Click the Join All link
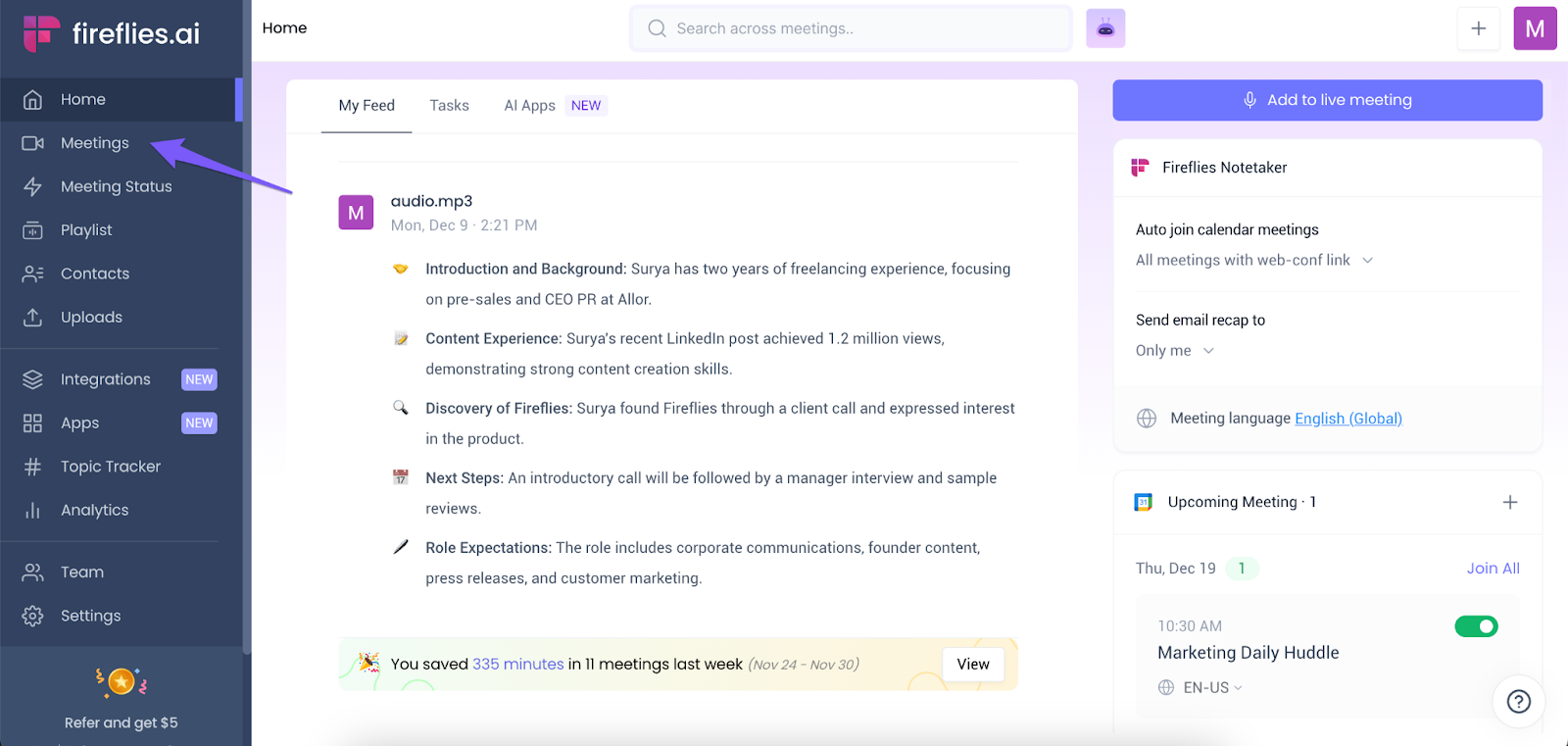This screenshot has width=1568, height=746. (x=1494, y=569)
